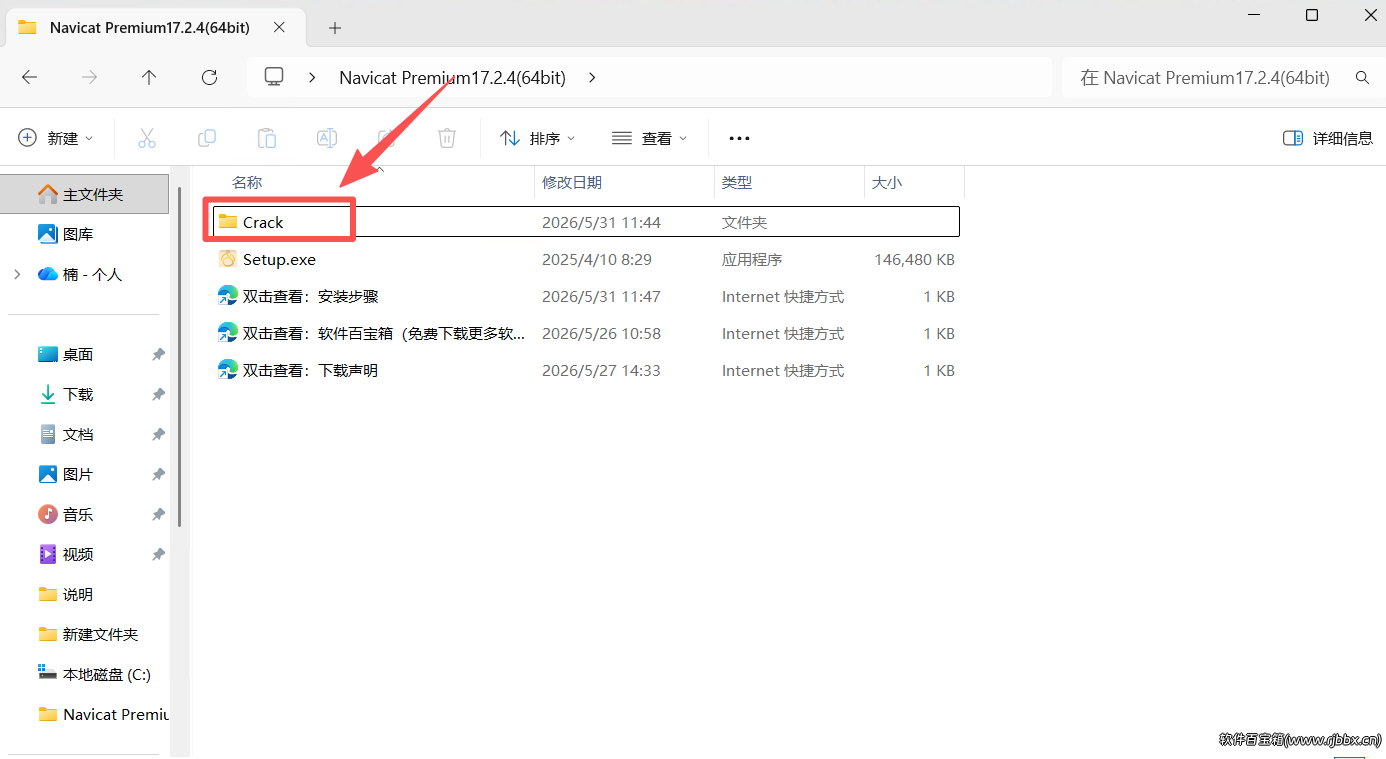The width and height of the screenshot is (1386, 759).
Task: Open 新建文件夹 in the sidebar
Action: click(x=84, y=634)
